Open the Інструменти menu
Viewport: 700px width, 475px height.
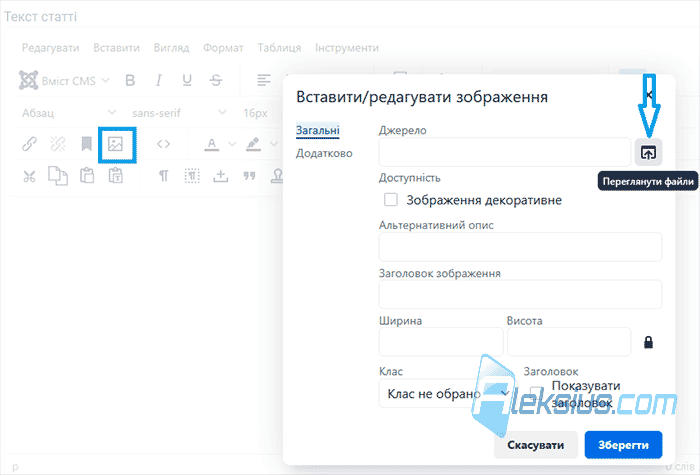pos(347,48)
